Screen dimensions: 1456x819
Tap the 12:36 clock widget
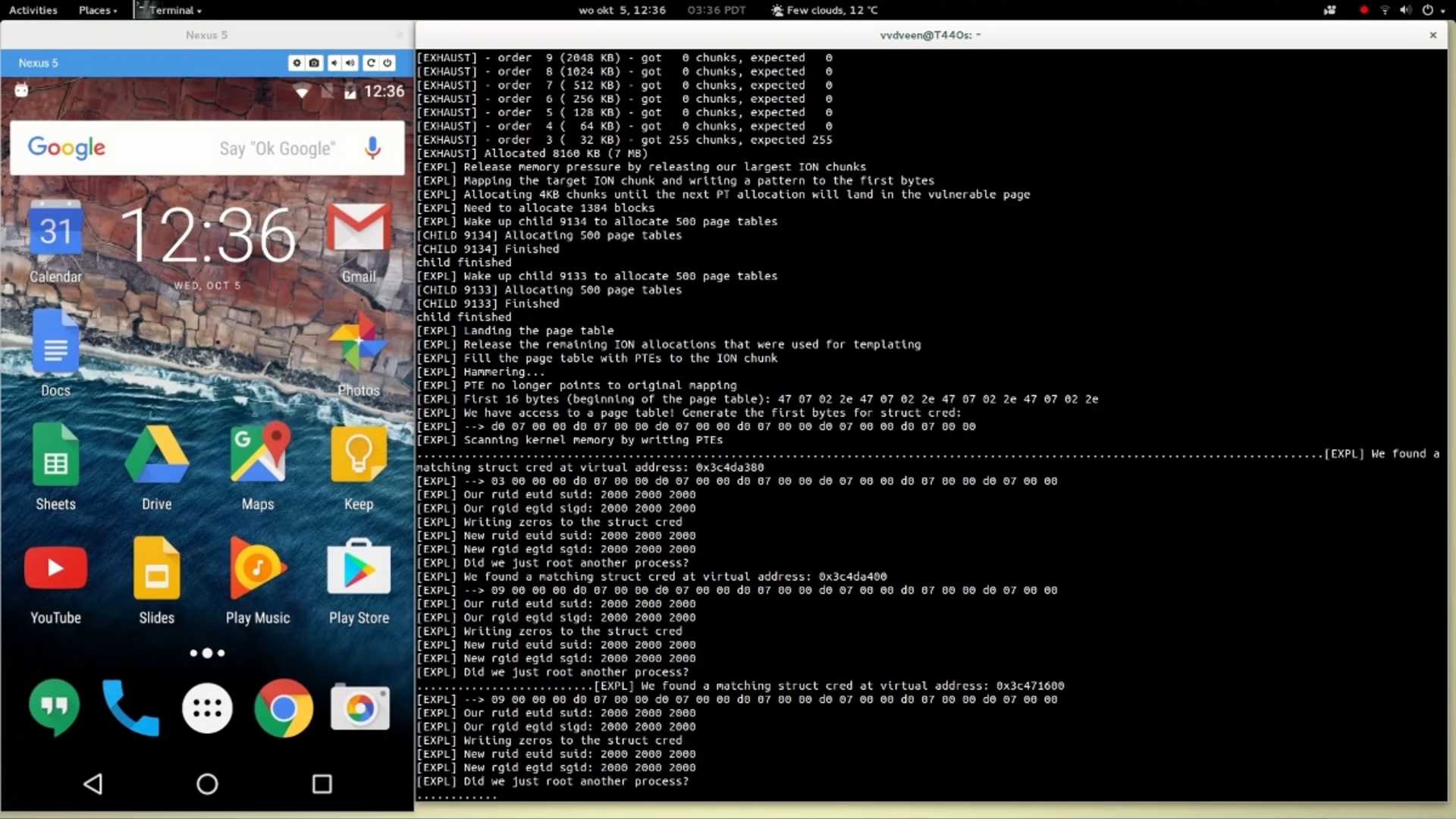pyautogui.click(x=207, y=236)
